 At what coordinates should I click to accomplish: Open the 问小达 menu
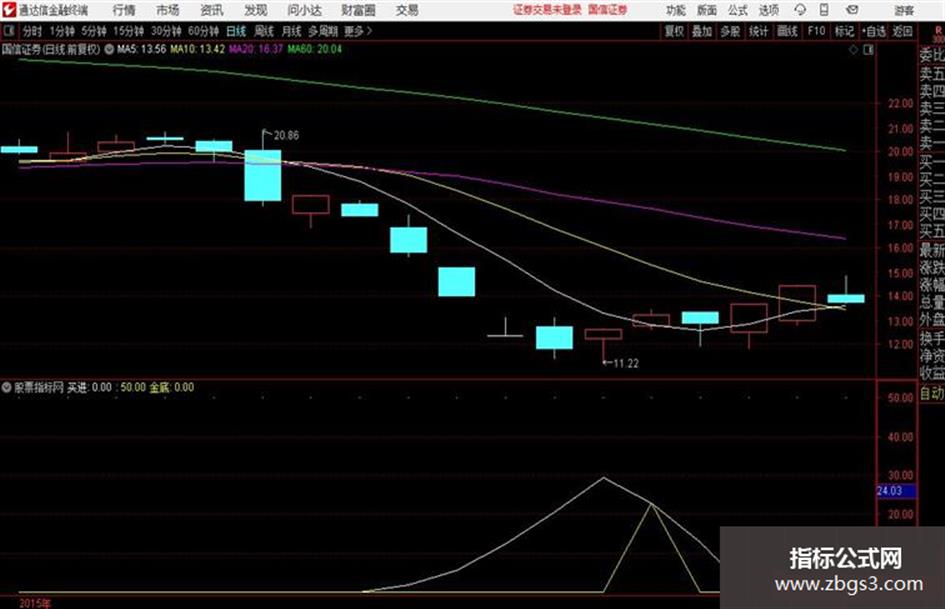pos(304,10)
